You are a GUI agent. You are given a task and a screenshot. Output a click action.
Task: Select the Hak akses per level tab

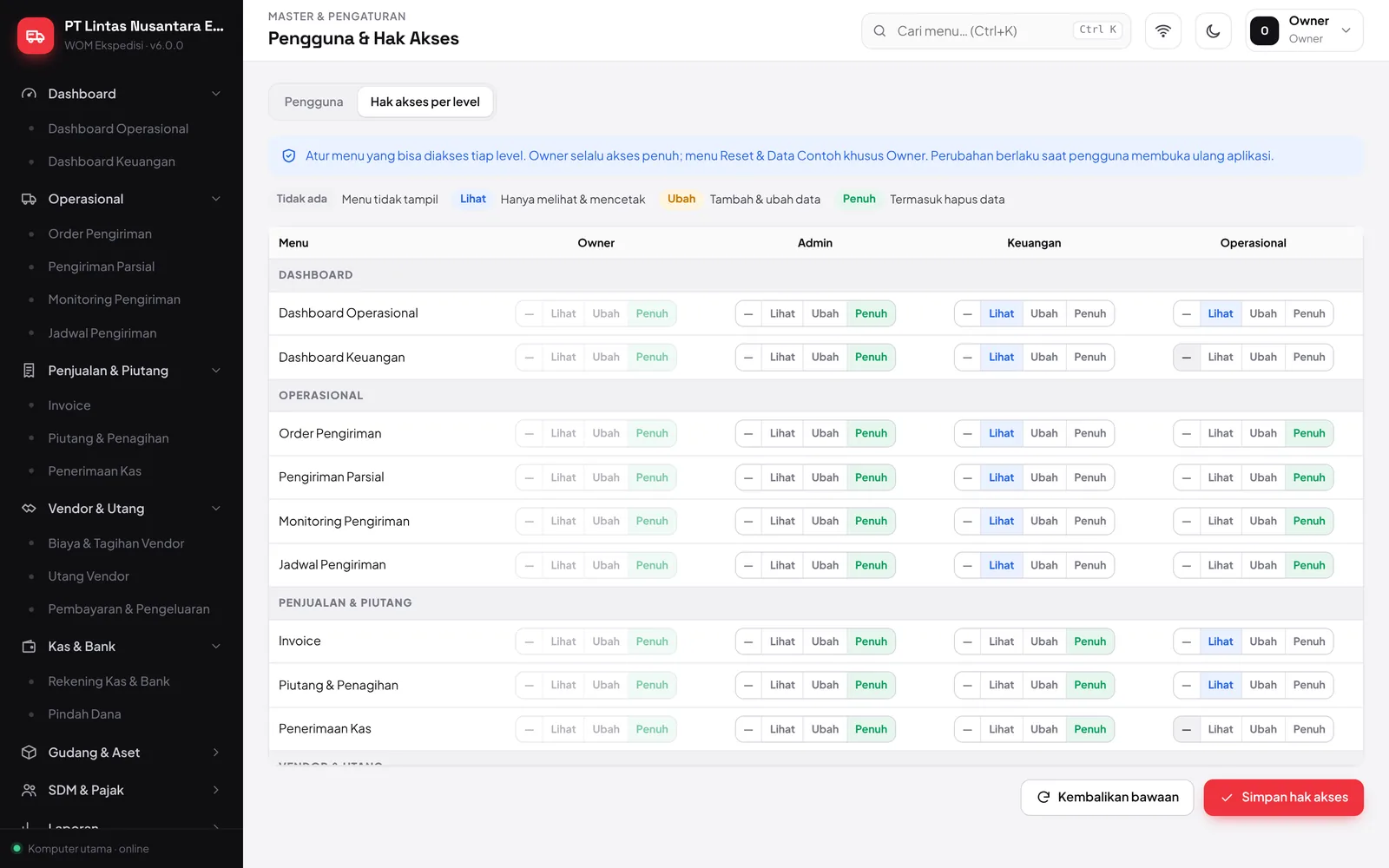[x=425, y=102]
